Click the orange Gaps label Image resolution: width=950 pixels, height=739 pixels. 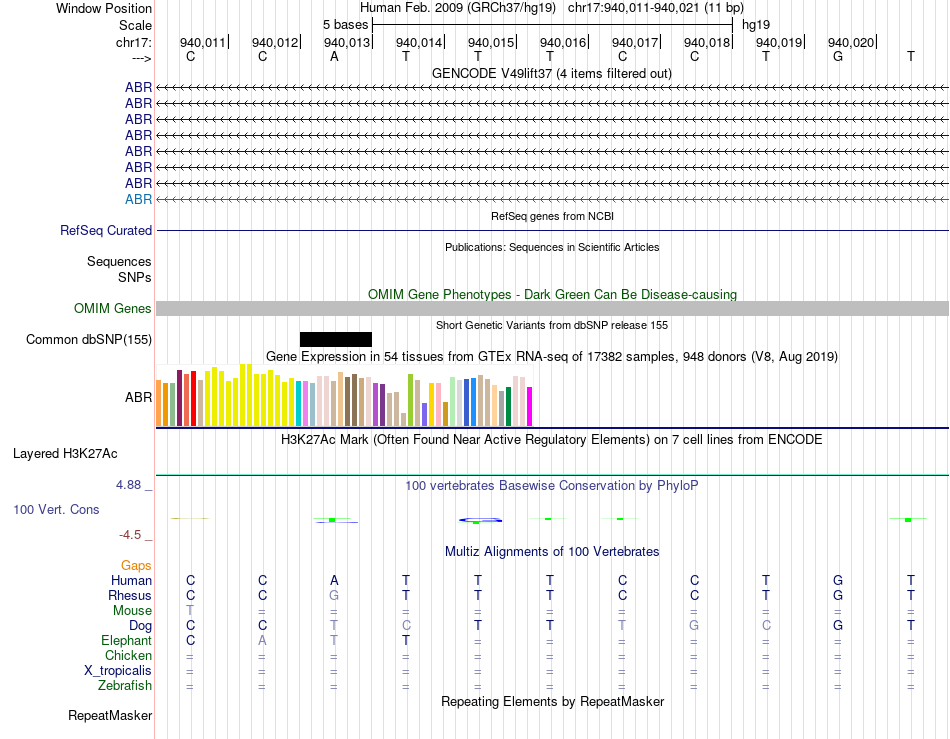click(x=136, y=565)
